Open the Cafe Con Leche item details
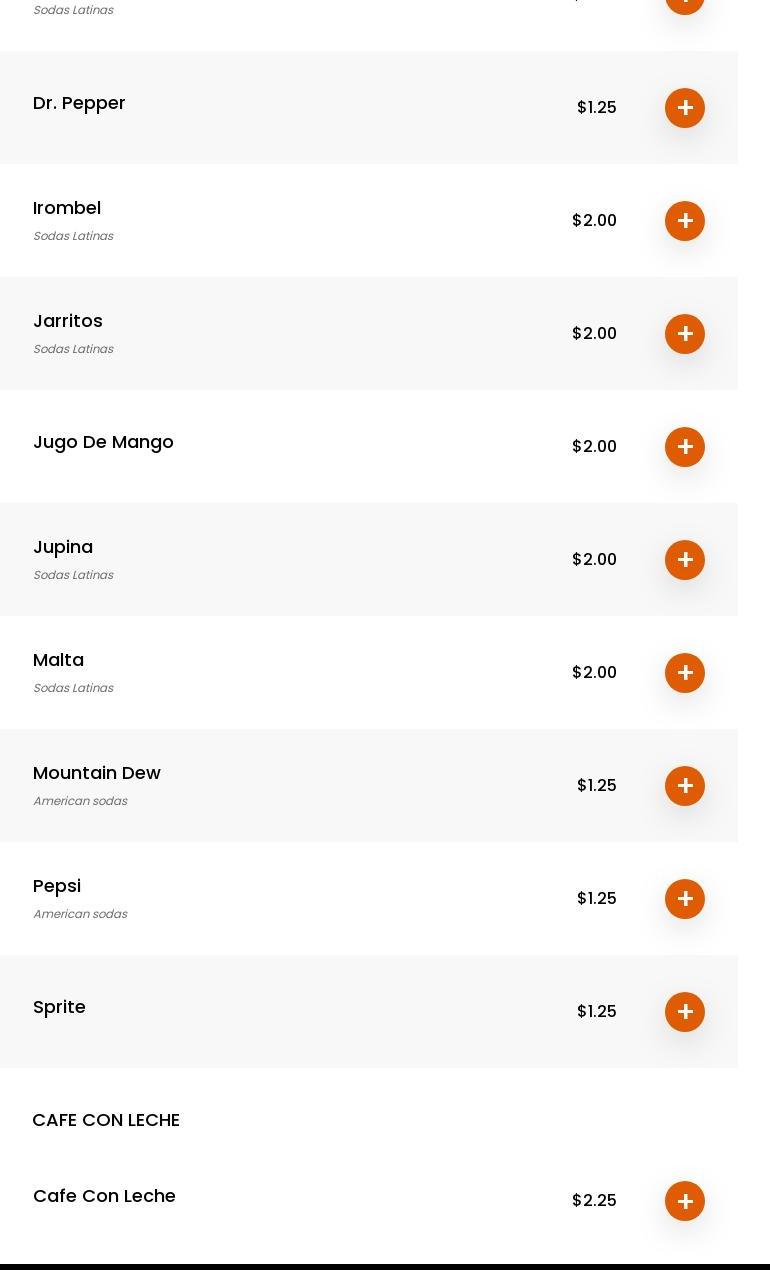The width and height of the screenshot is (770, 1270). click(x=104, y=1196)
